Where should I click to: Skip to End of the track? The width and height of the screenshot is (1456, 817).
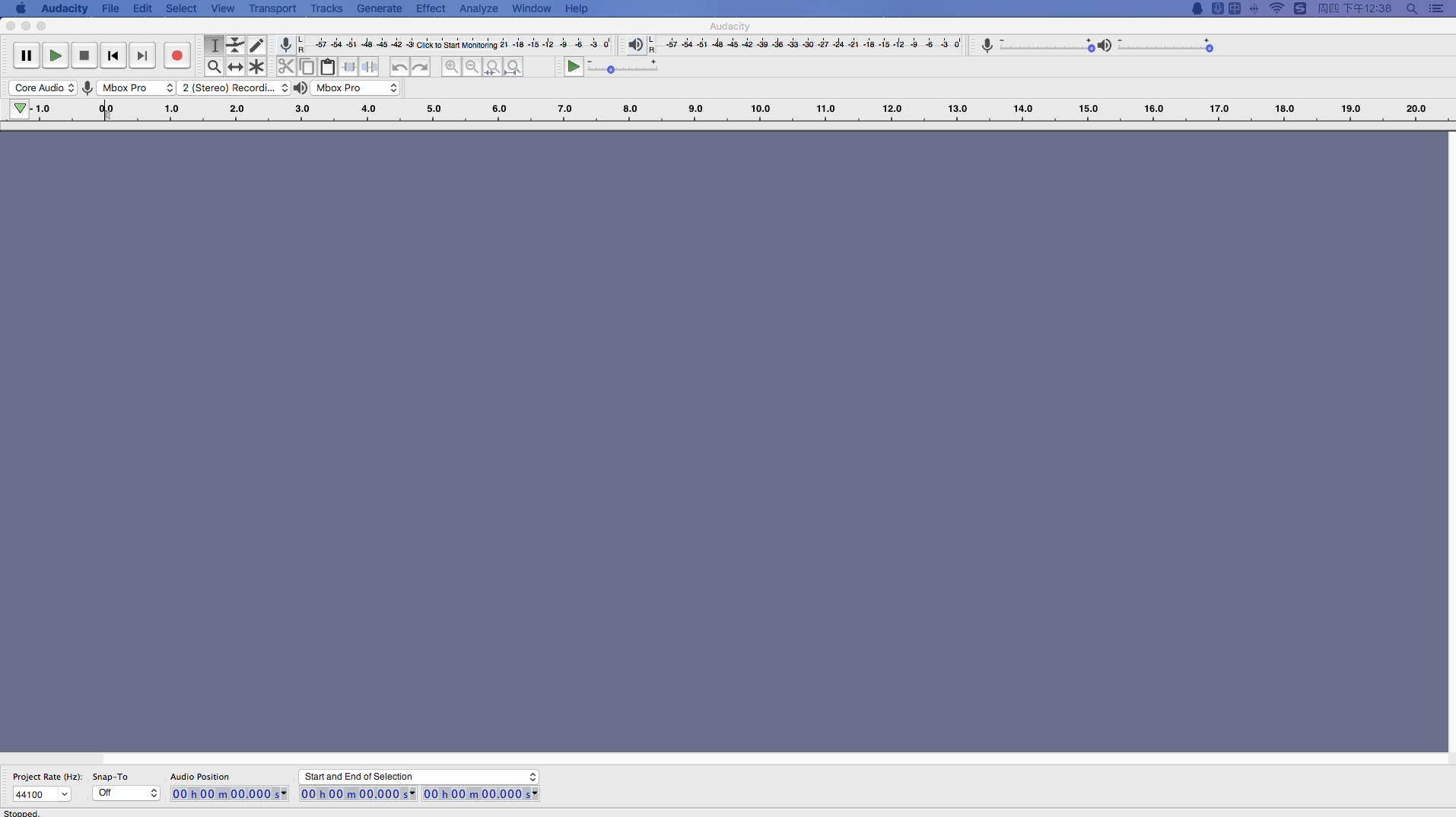(141, 56)
